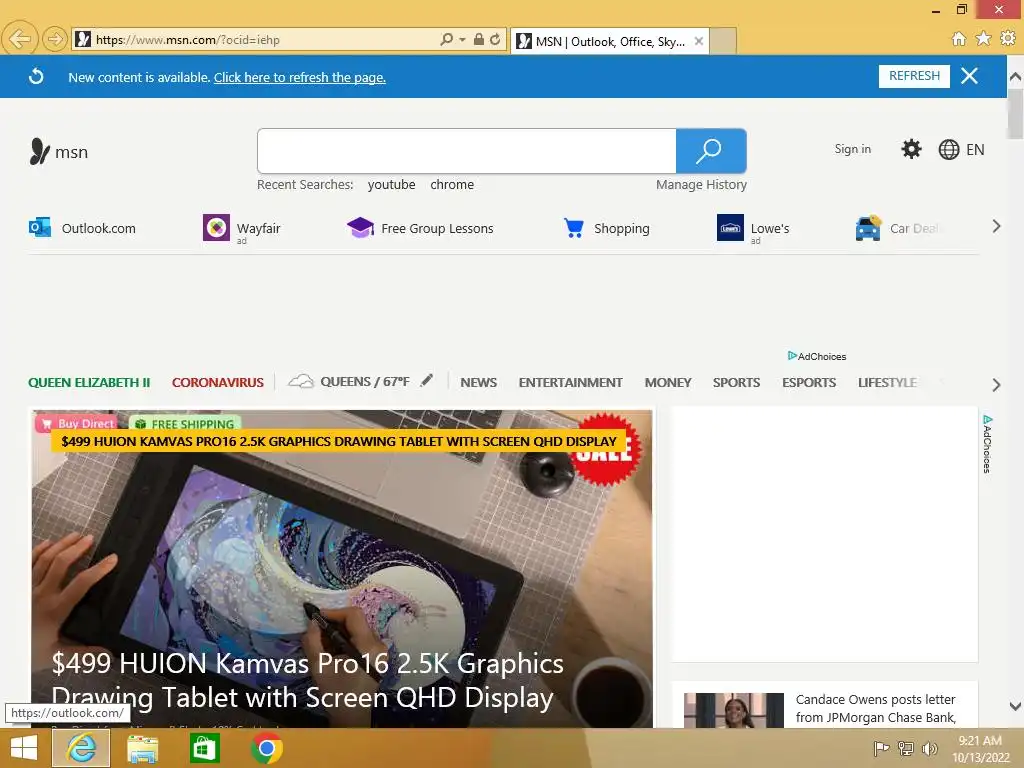Select recent search 'youtube'

(391, 184)
